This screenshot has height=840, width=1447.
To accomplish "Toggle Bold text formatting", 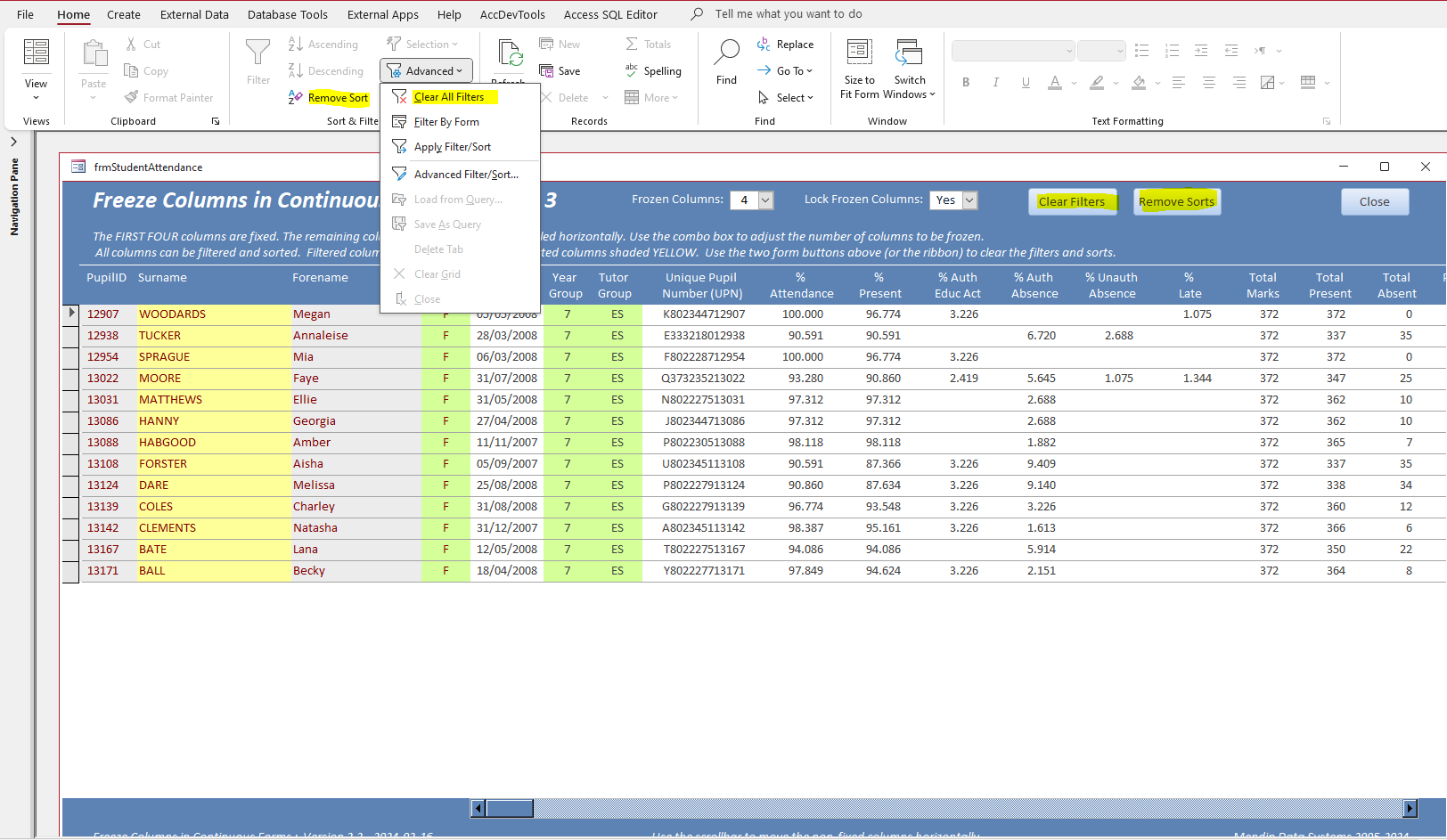I will tap(966, 82).
